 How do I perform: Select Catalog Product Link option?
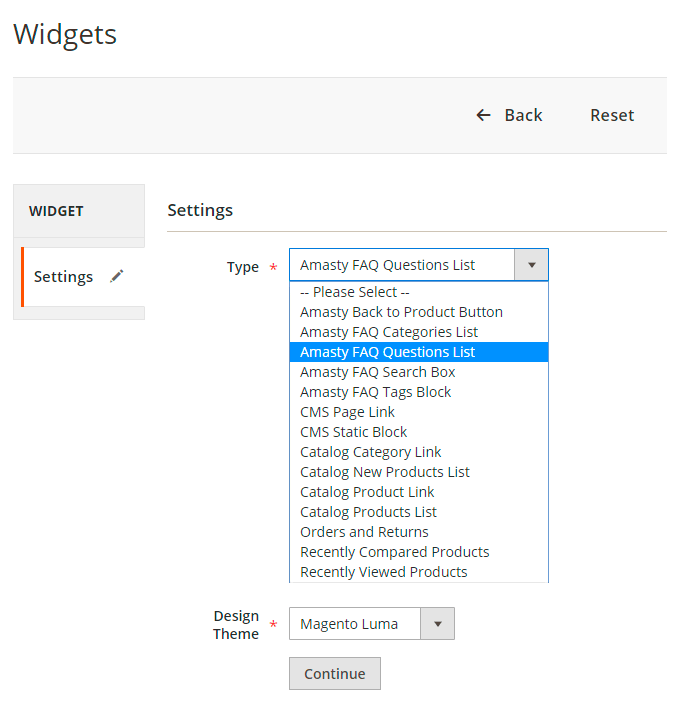pyautogui.click(x=419, y=492)
